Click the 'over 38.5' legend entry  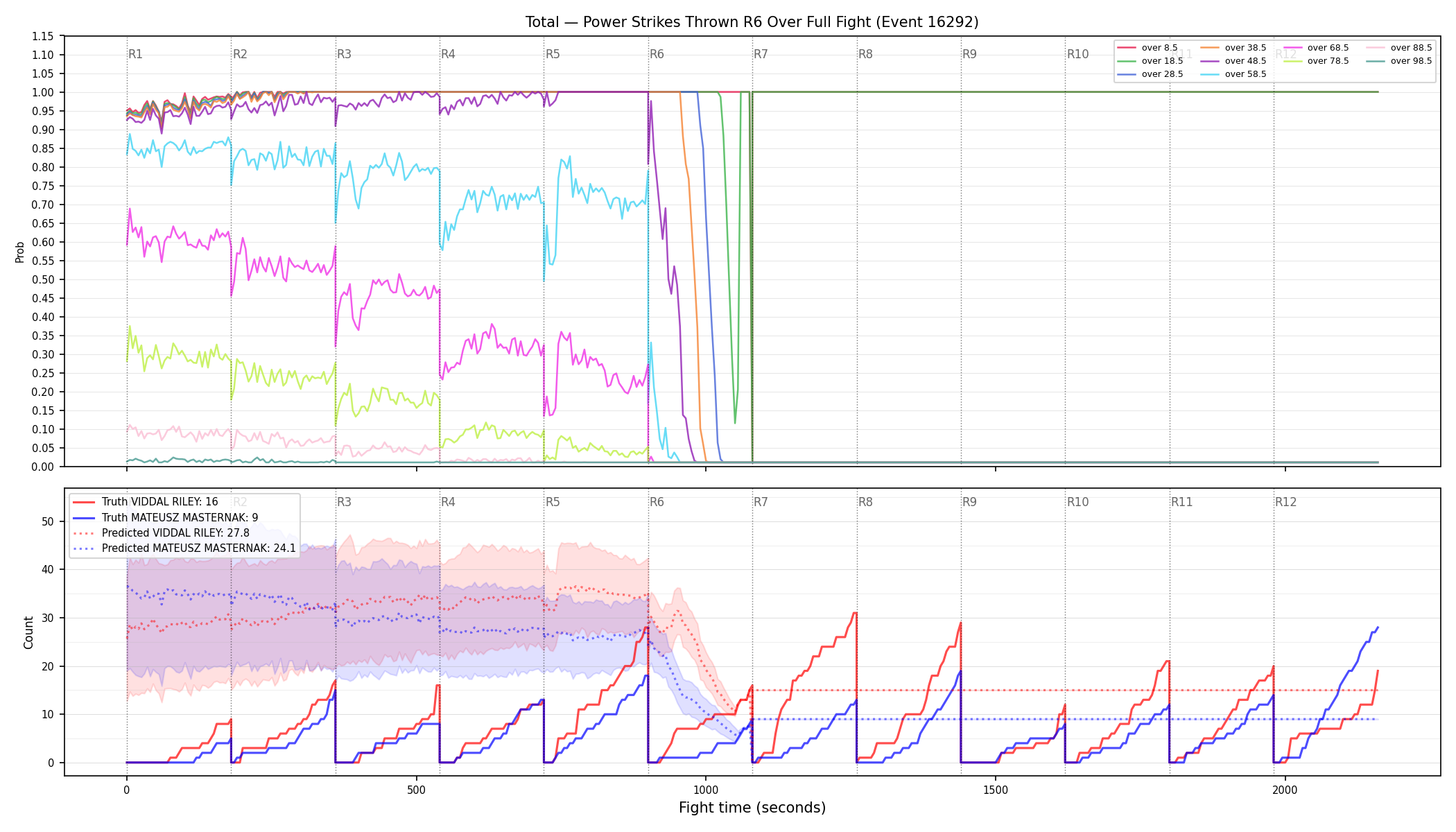1233,48
